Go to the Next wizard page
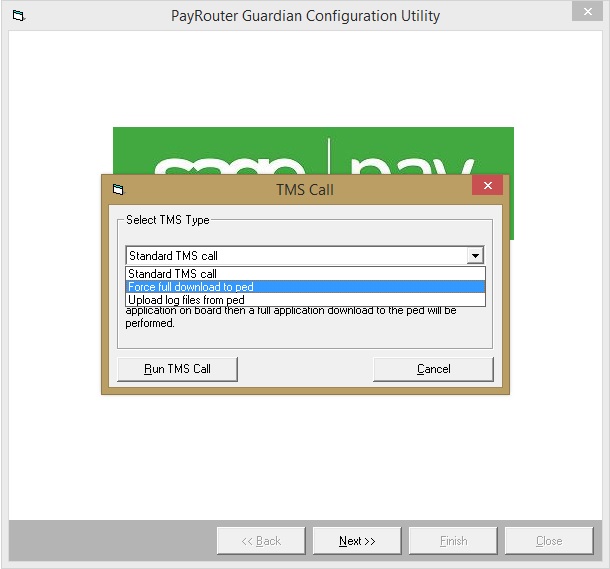 pyautogui.click(x=357, y=541)
